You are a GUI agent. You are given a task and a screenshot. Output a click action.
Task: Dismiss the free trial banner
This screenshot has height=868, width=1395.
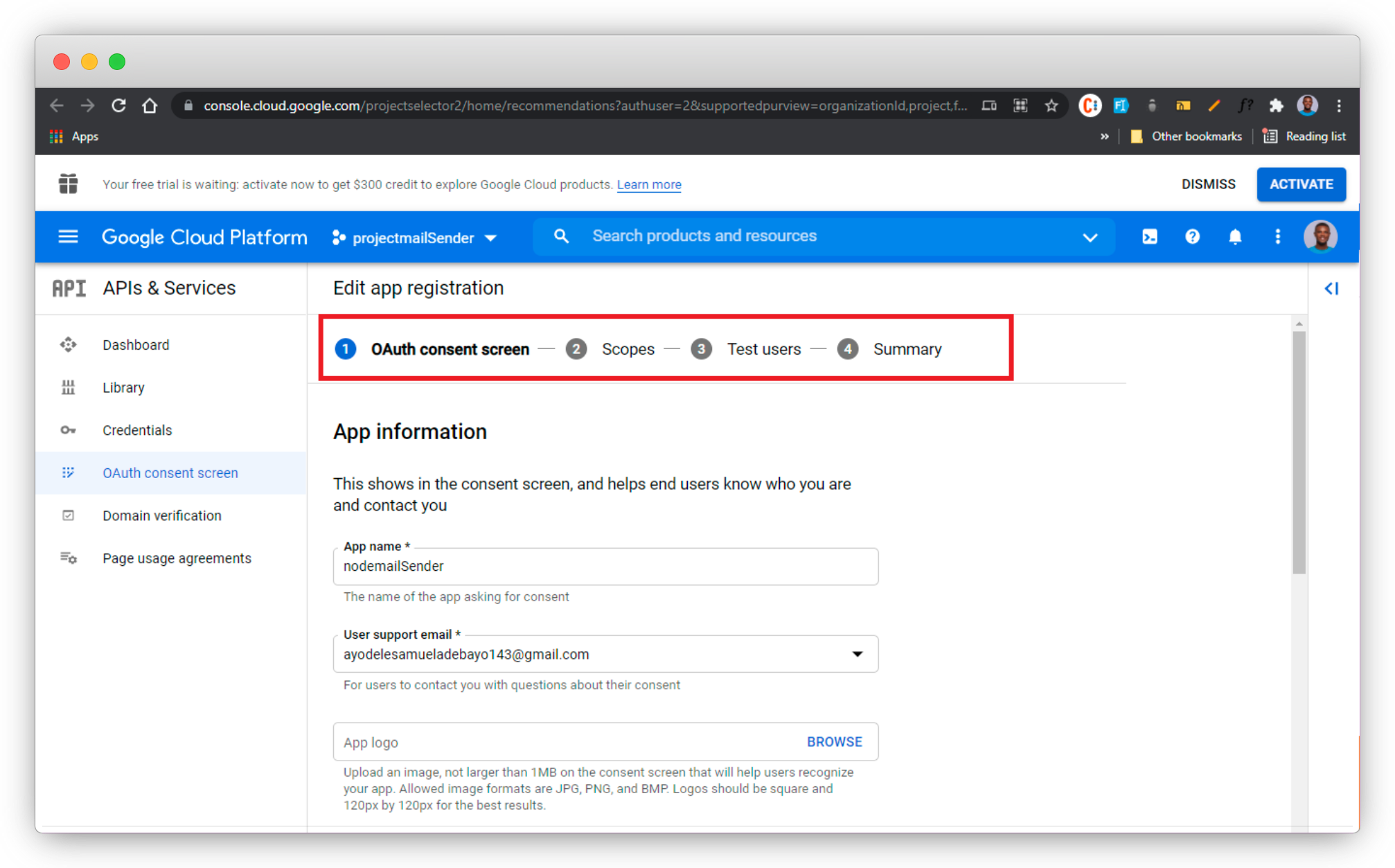(x=1208, y=184)
